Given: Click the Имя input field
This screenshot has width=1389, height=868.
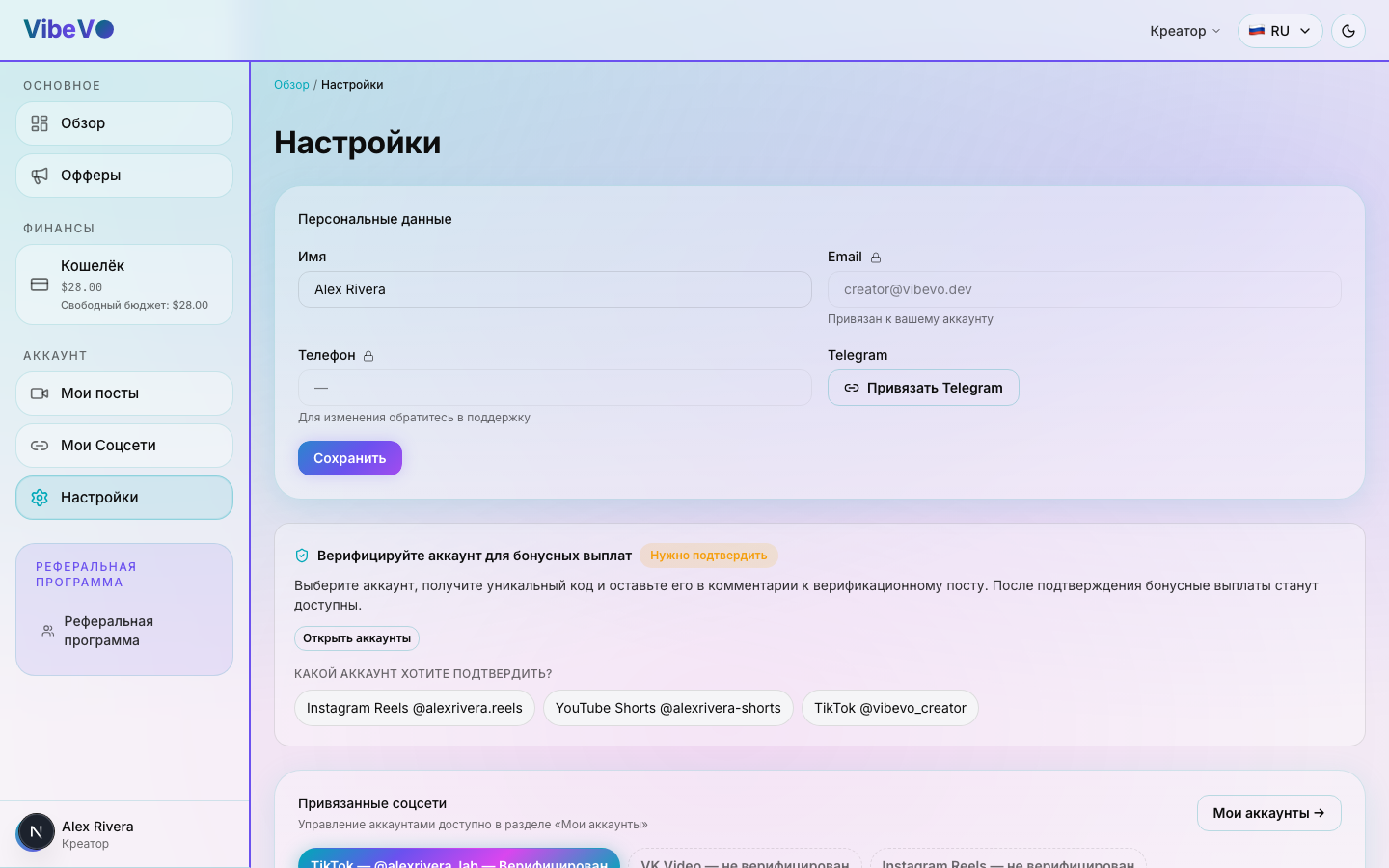Looking at the screenshot, I should (555, 289).
